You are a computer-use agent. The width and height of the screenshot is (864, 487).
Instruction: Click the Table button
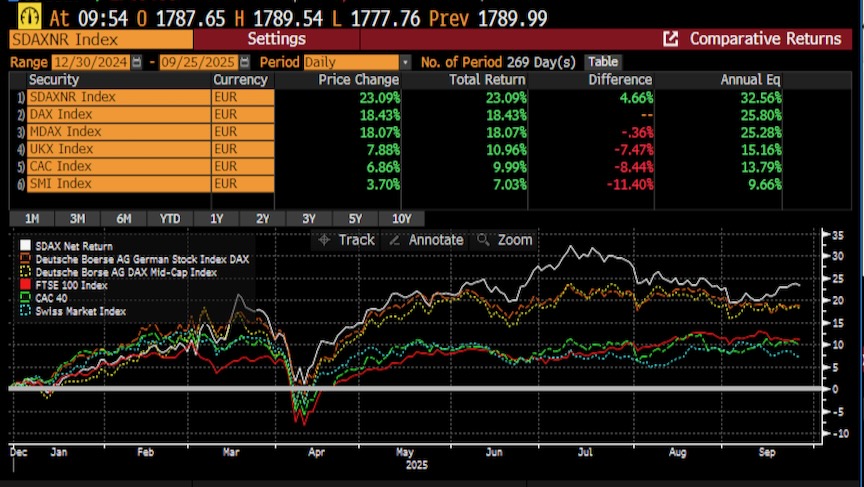click(x=602, y=62)
